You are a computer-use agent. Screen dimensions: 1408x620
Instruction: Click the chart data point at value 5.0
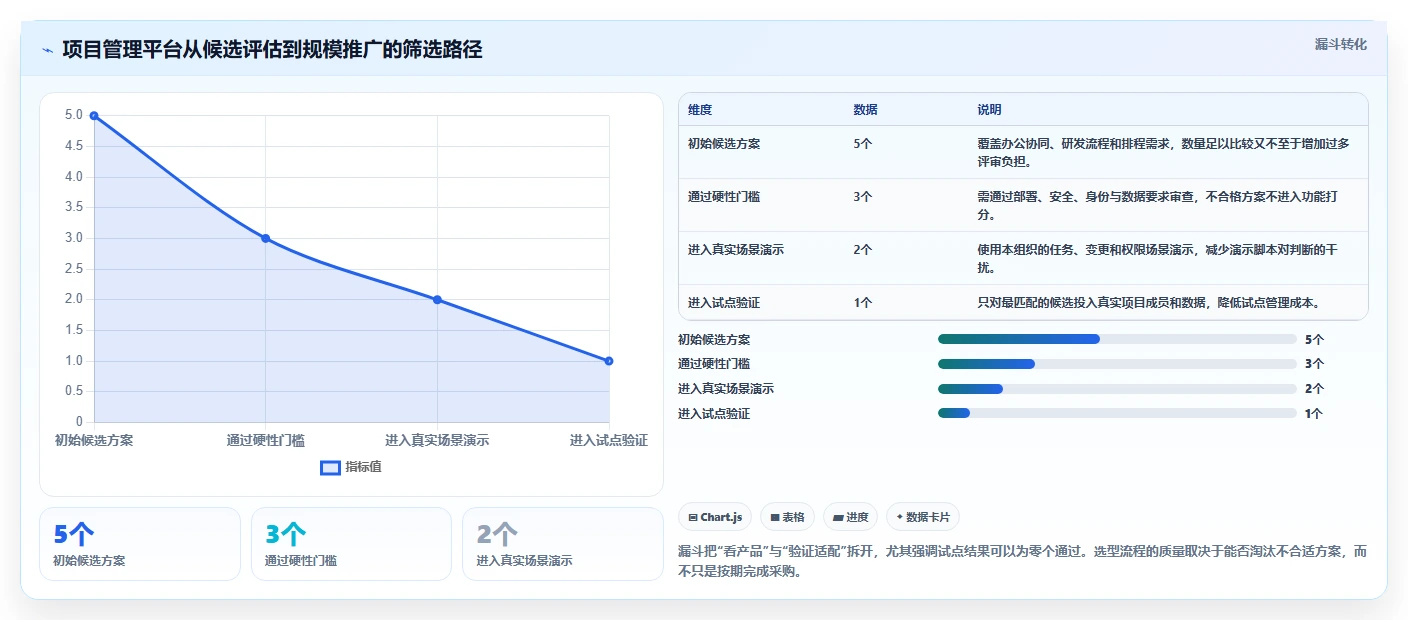[x=94, y=116]
